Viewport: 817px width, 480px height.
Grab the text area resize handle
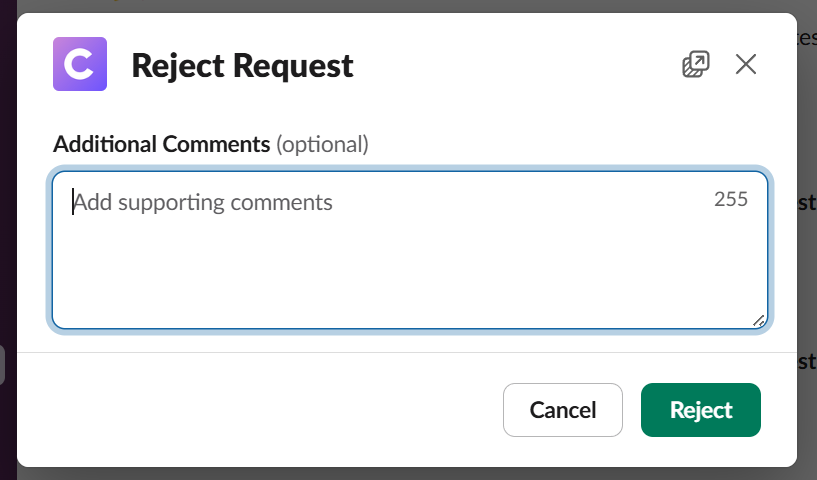759,320
